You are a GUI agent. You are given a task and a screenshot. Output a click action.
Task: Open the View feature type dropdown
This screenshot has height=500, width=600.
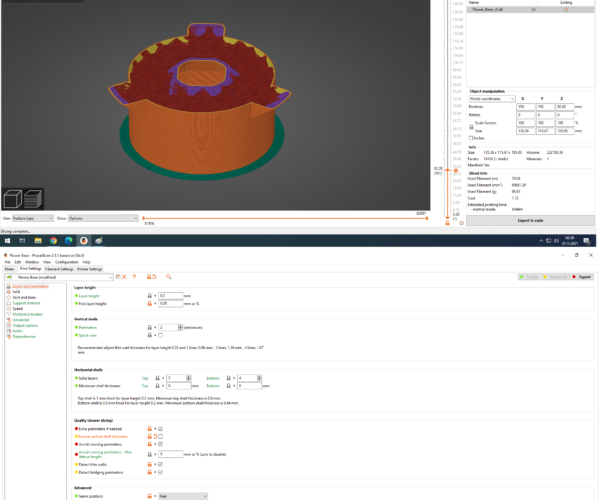pyautogui.click(x=33, y=218)
